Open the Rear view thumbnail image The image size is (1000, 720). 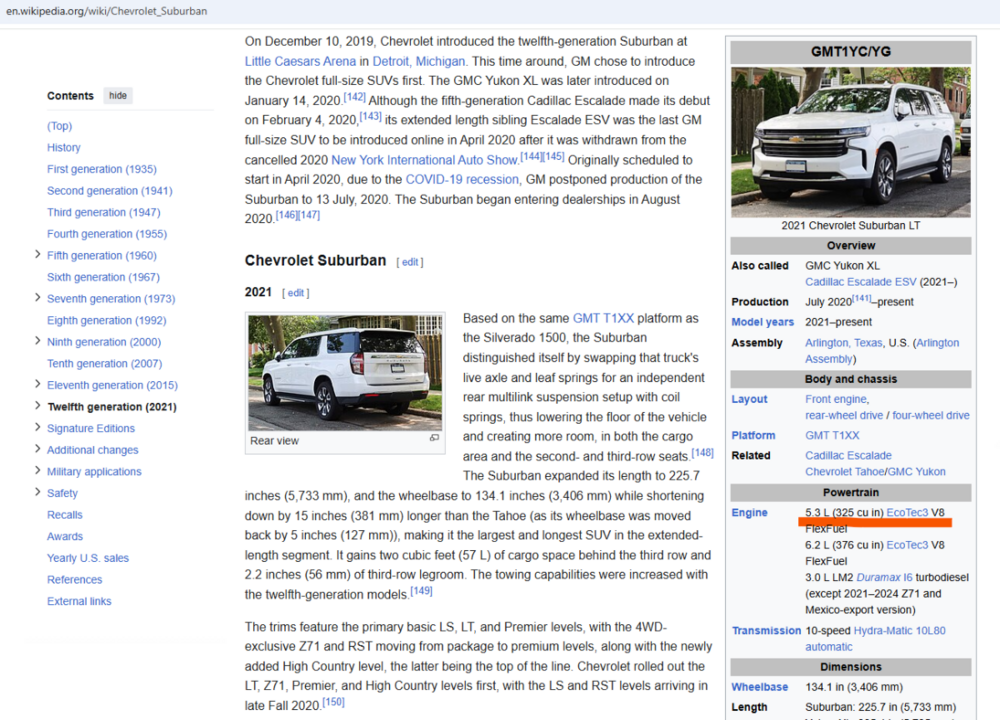tap(345, 373)
